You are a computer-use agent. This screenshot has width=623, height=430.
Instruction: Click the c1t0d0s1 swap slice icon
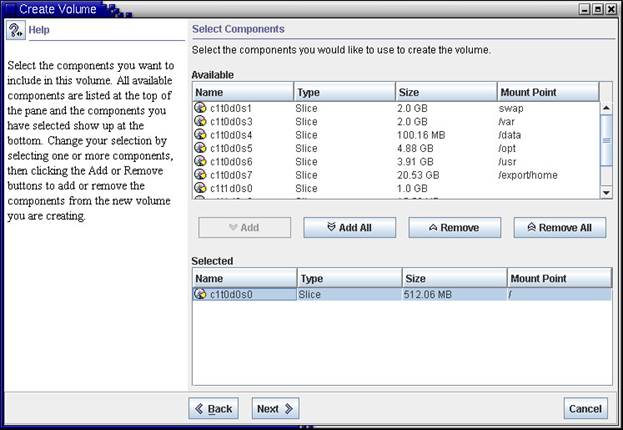pos(200,106)
